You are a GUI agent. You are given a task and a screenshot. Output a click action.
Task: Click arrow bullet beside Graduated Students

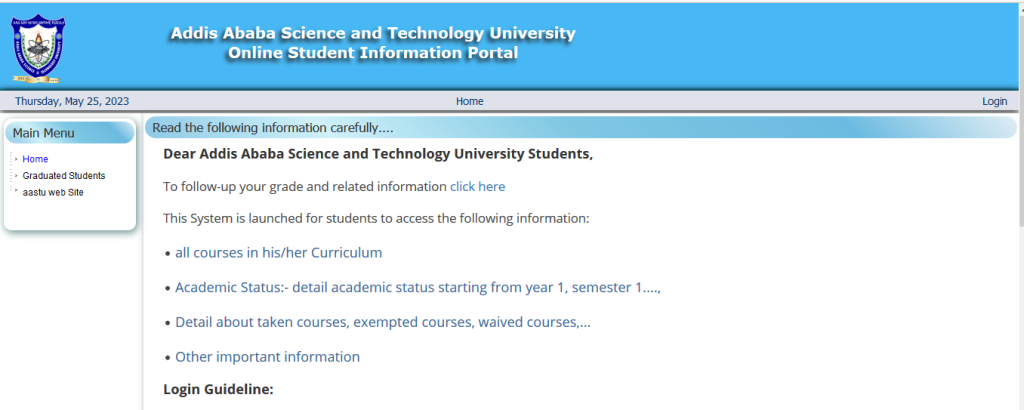[16, 176]
